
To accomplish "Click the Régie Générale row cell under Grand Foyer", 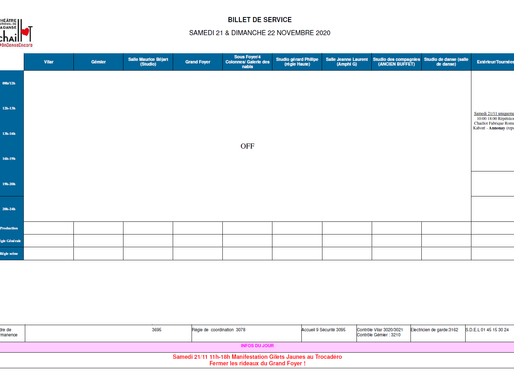I will (198, 241).
